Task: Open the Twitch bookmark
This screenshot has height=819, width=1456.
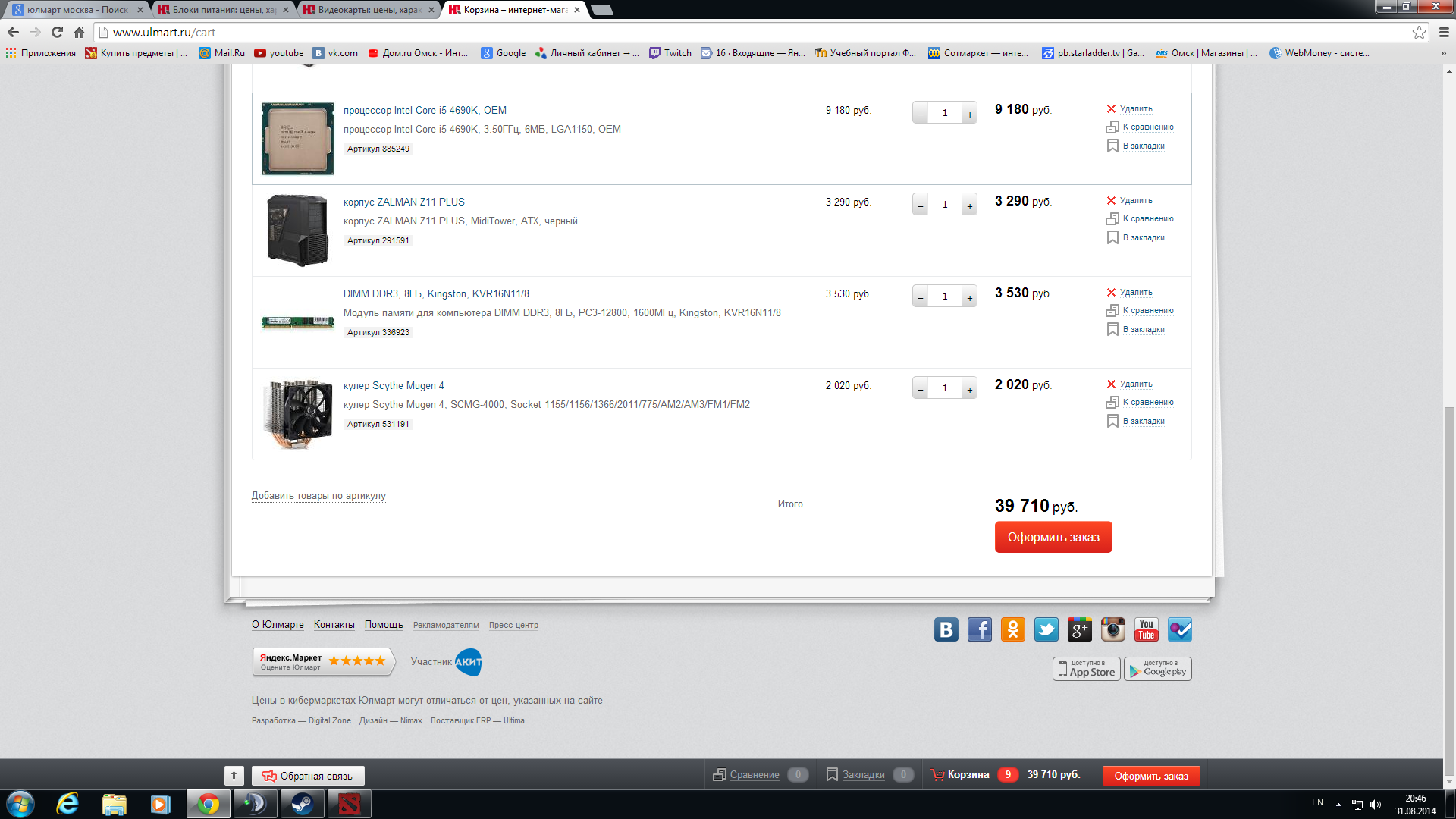Action: coord(670,53)
